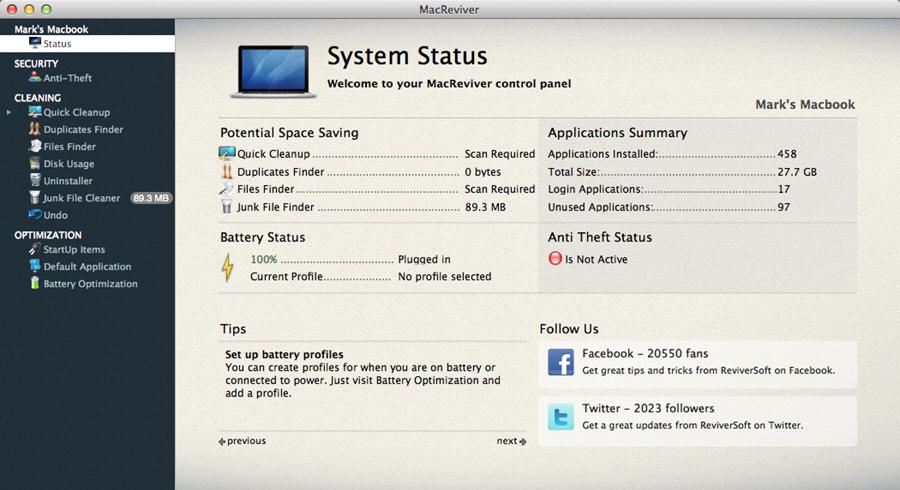Screen dimensions: 900x490
Task: Open the Twitter - 2023 followers link
Action: pyautogui.click(x=648, y=409)
